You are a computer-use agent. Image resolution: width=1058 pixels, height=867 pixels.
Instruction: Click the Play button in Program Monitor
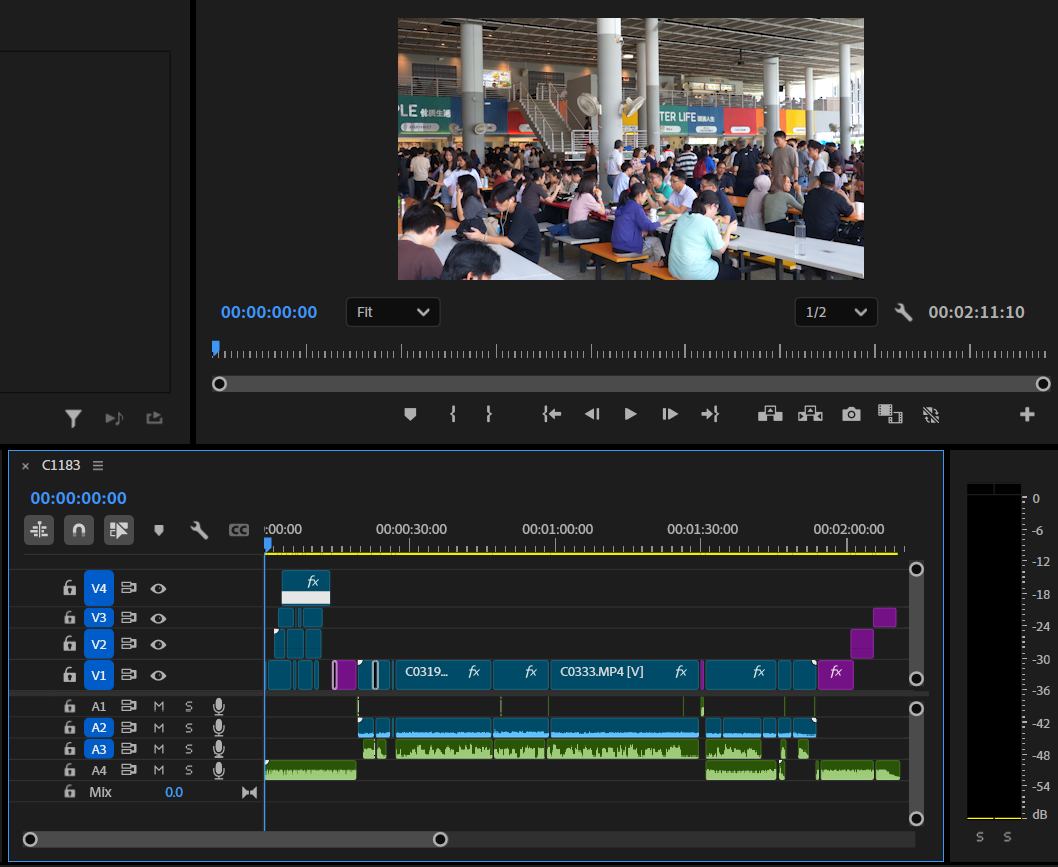point(630,414)
